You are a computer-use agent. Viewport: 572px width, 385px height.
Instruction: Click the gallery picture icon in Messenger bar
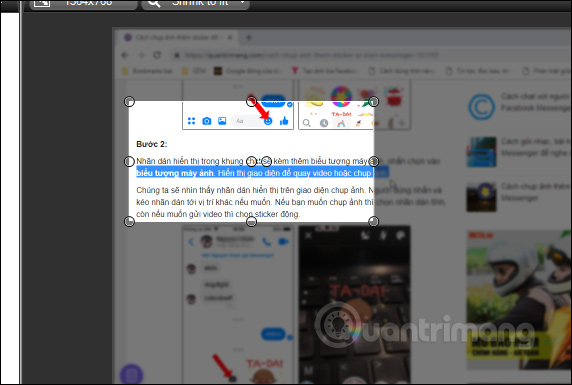pyautogui.click(x=222, y=121)
